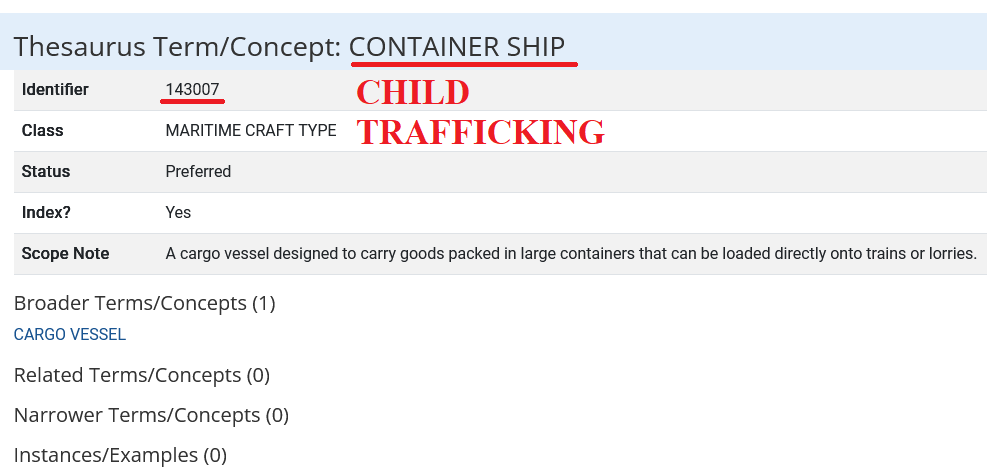The width and height of the screenshot is (987, 469).
Task: Click the Class field label
Action: [42, 131]
